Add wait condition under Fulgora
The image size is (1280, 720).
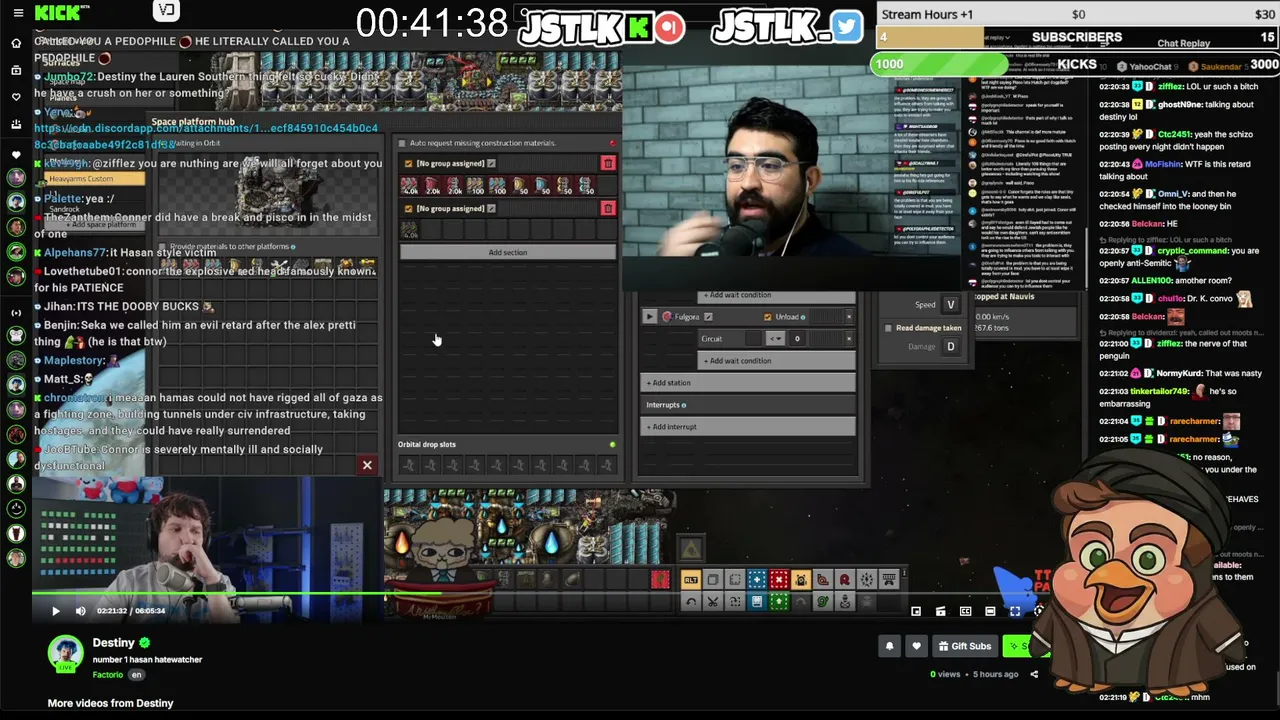[776, 360]
